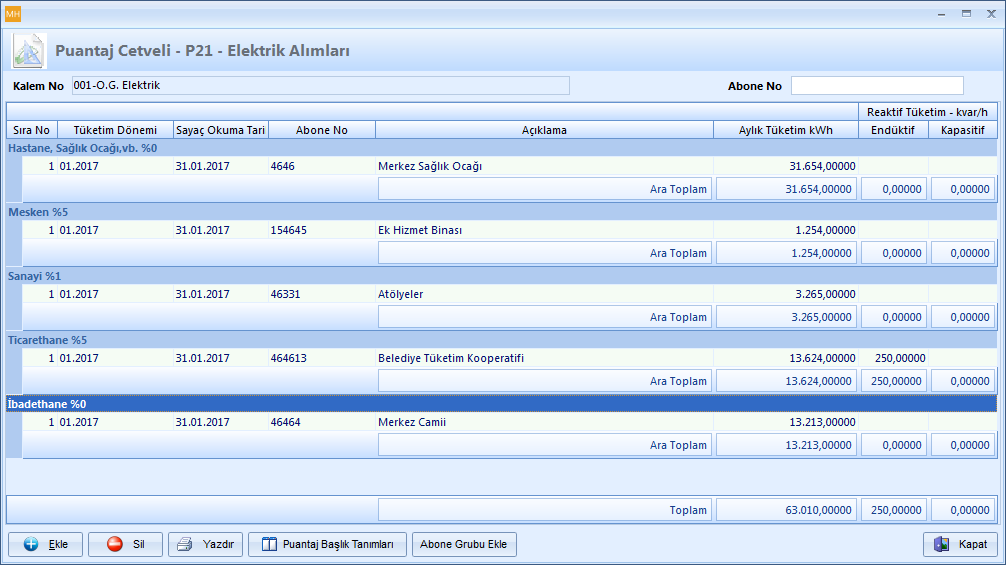This screenshot has width=1006, height=565.
Task: Open Puantaj Başlık Tanımları
Action: 328,544
